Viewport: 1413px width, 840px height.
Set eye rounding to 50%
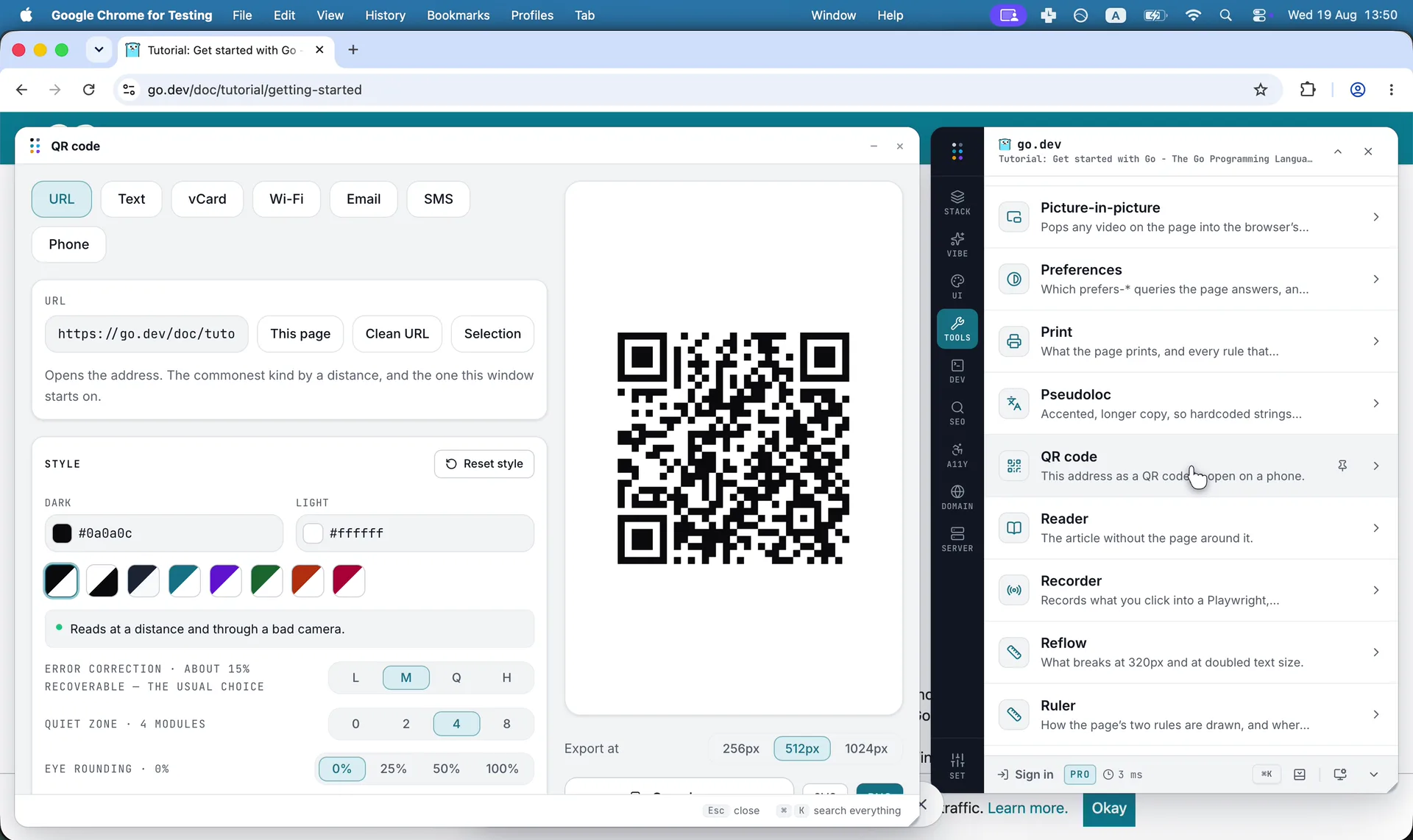[x=446, y=769]
